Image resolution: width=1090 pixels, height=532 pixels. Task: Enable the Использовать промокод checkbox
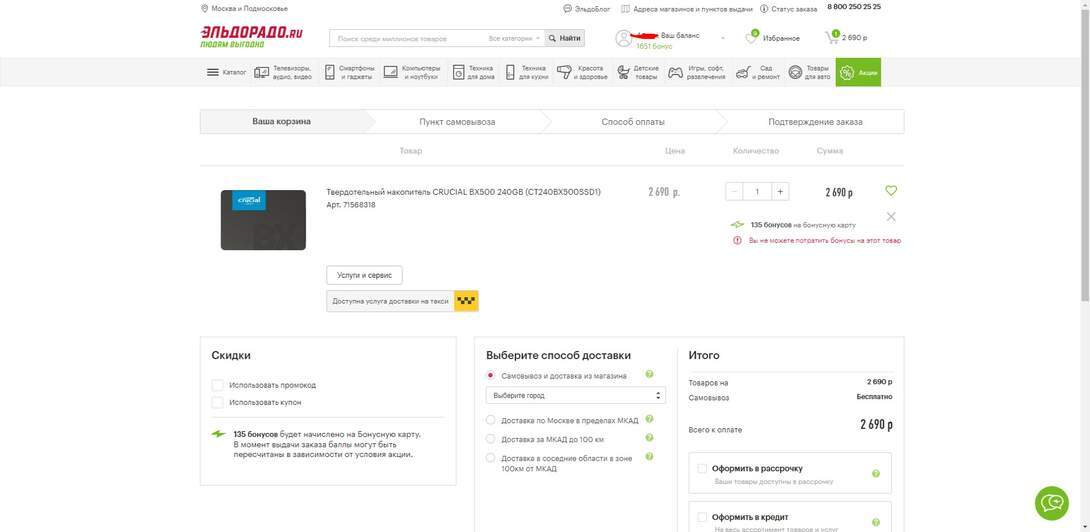218,385
